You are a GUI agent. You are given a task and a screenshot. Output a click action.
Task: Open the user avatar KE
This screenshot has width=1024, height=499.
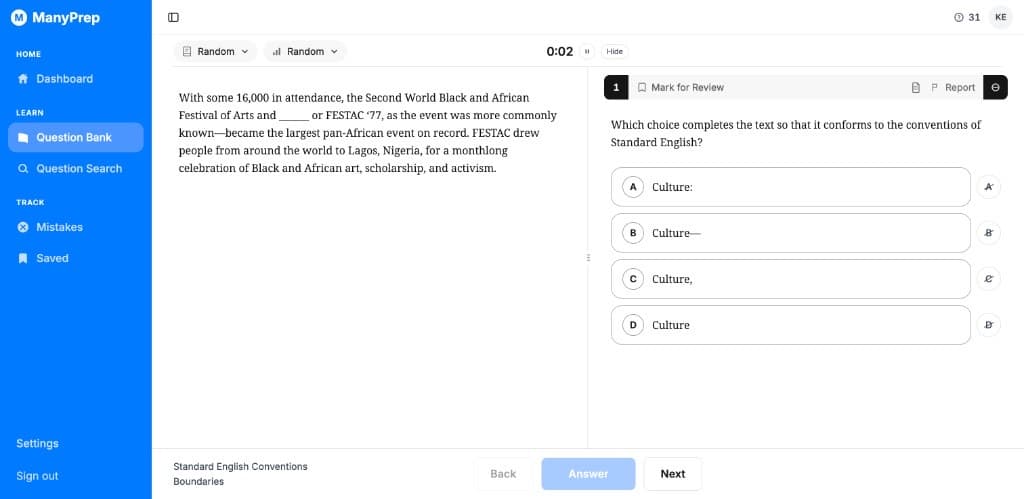(x=1000, y=18)
